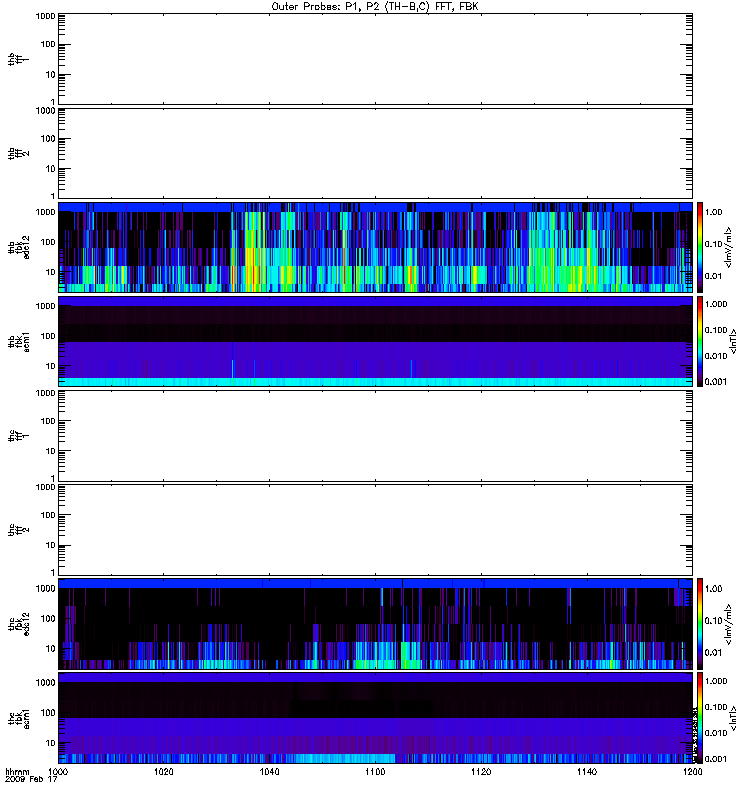The height and width of the screenshot is (800, 750).
Task: Click the thb scm1 nT color bar
Action: (x=701, y=341)
